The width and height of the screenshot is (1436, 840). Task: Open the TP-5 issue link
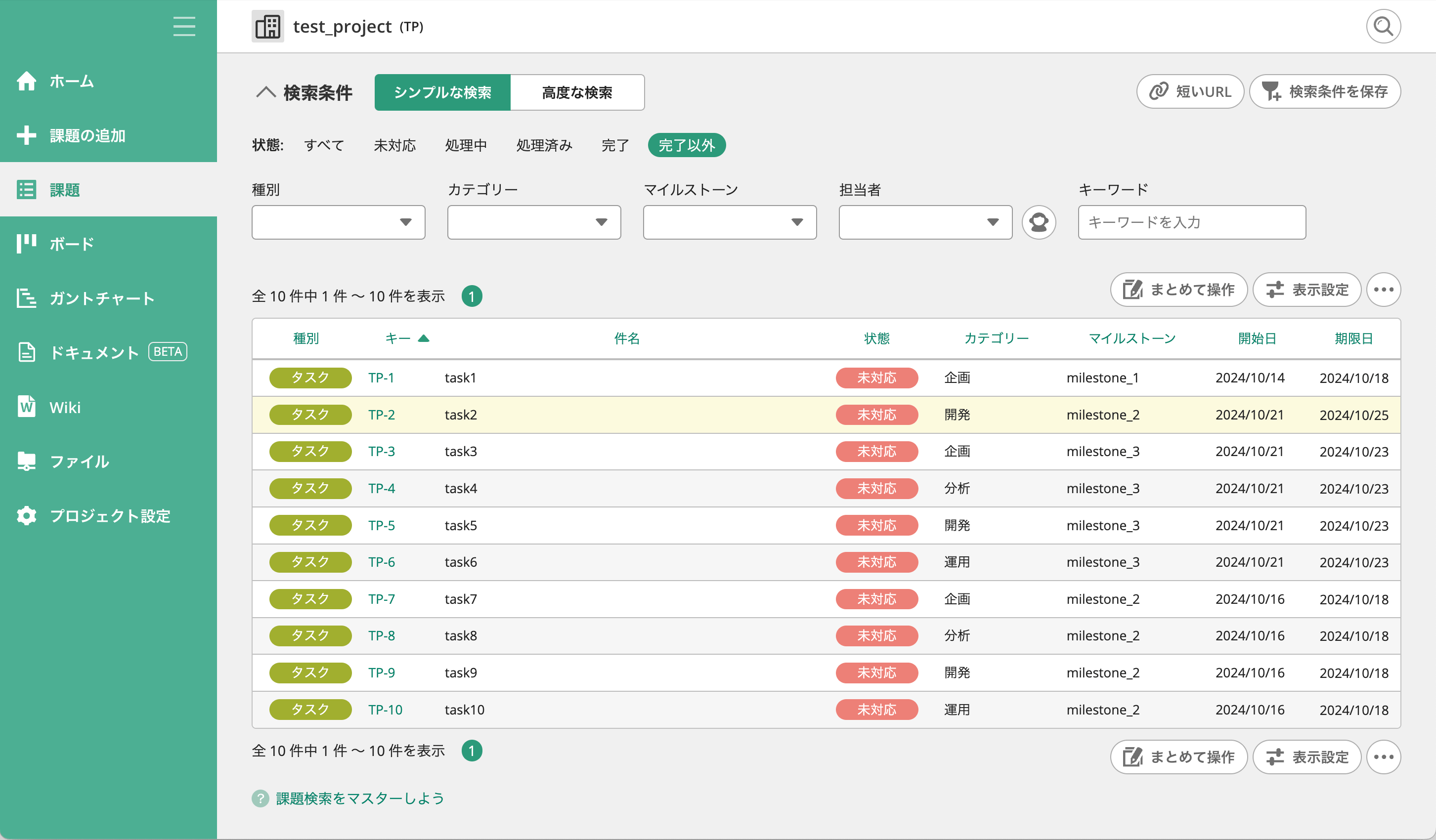[381, 525]
